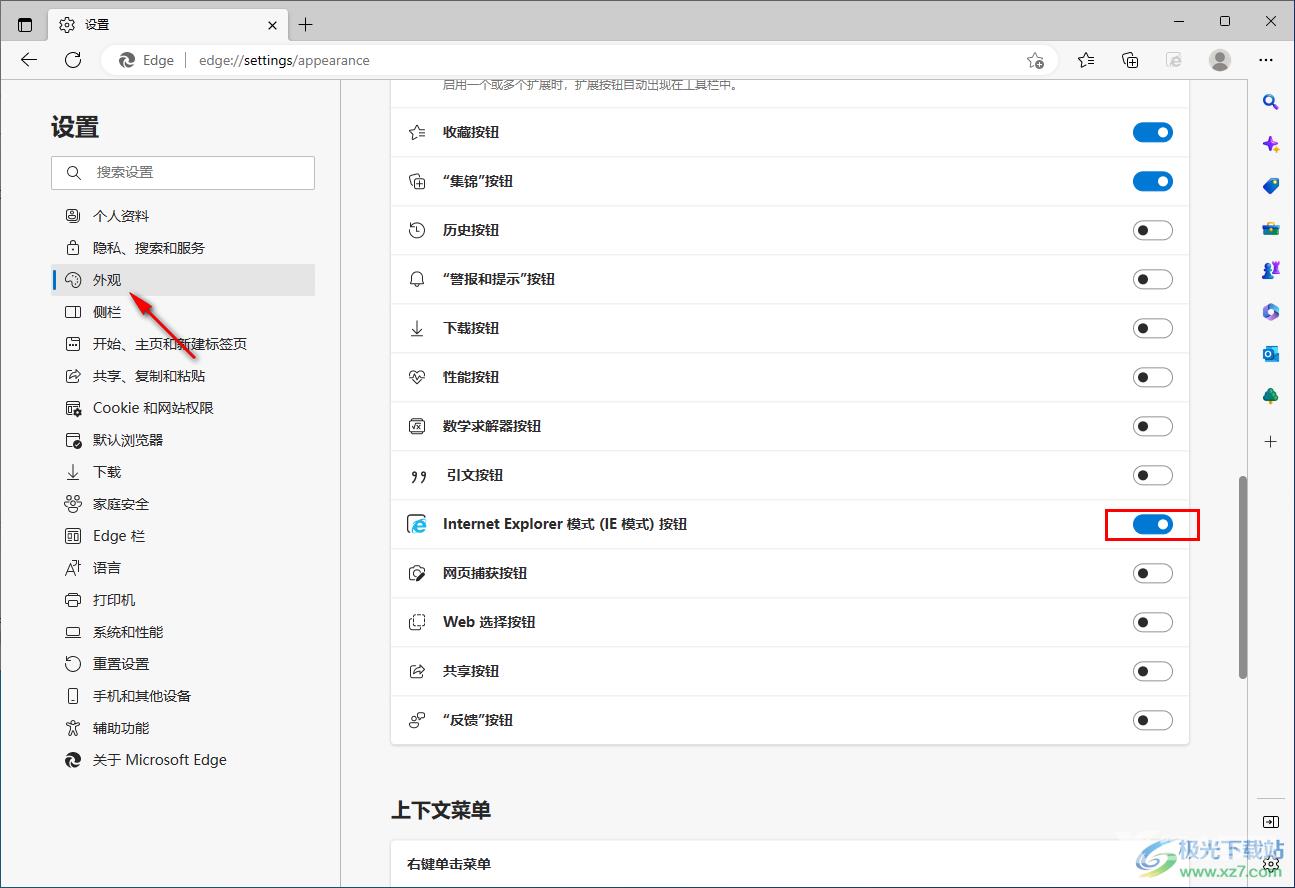Open 侧栏 settings page
1295x888 pixels.
click(183, 312)
